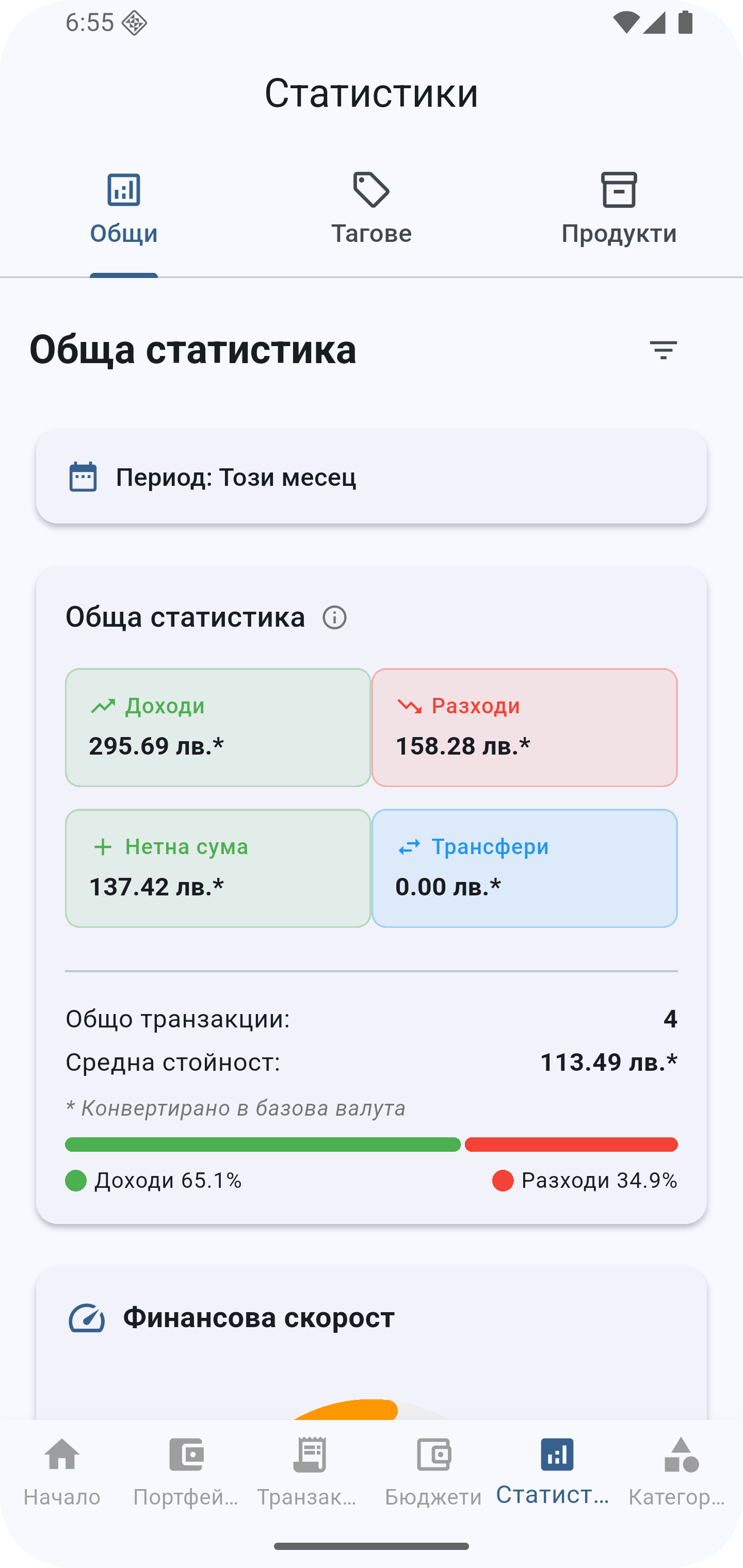Tap the Разходи expenses card
743x1568 pixels.
tap(524, 727)
